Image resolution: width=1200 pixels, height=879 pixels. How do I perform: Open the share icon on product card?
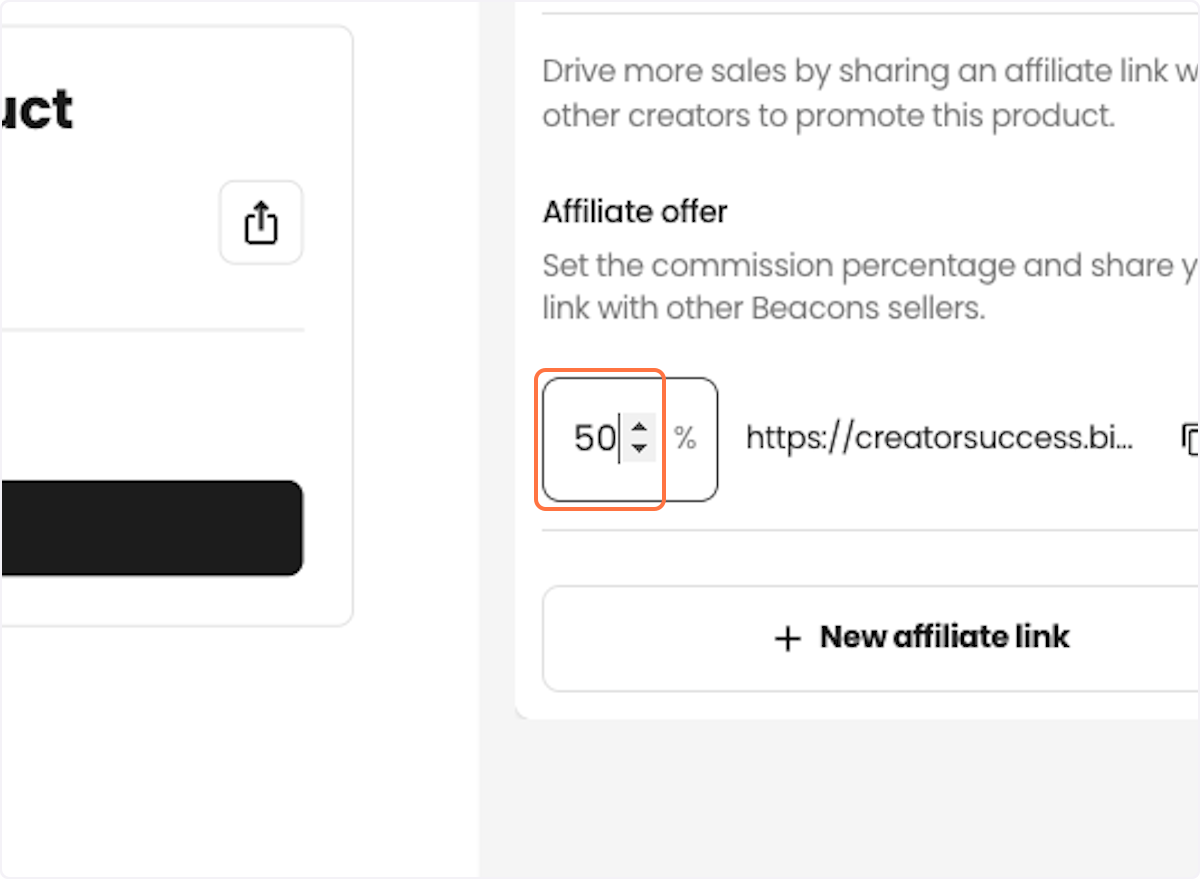point(261,222)
